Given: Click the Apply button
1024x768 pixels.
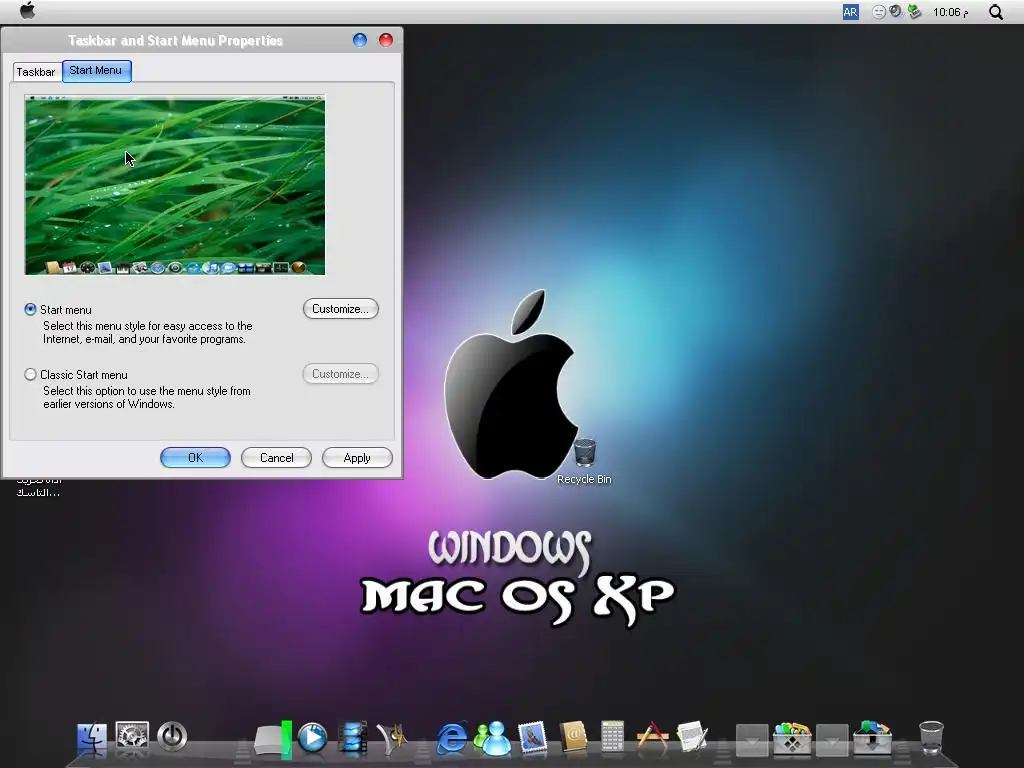Looking at the screenshot, I should (357, 458).
